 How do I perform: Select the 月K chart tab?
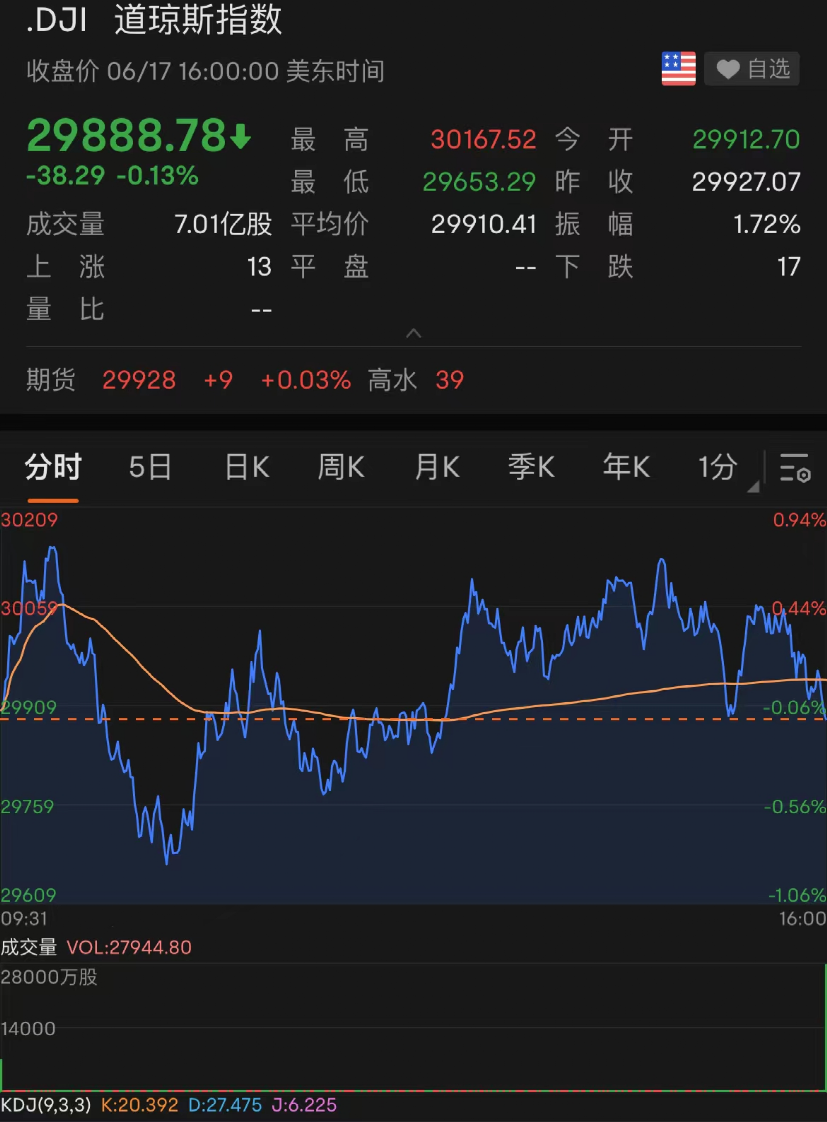(437, 468)
